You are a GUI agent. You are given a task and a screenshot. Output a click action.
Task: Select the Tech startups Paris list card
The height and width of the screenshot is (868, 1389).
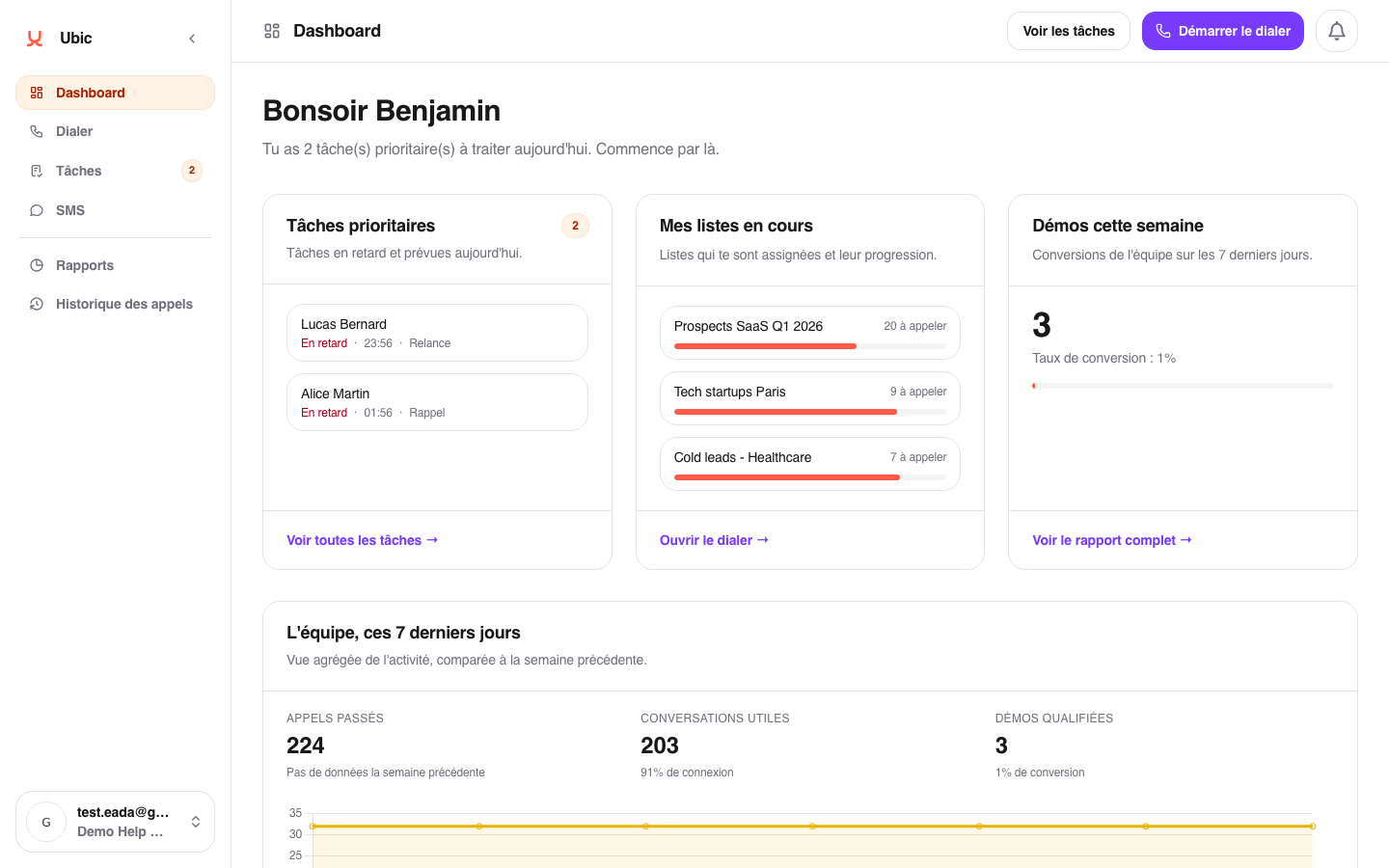[809, 398]
